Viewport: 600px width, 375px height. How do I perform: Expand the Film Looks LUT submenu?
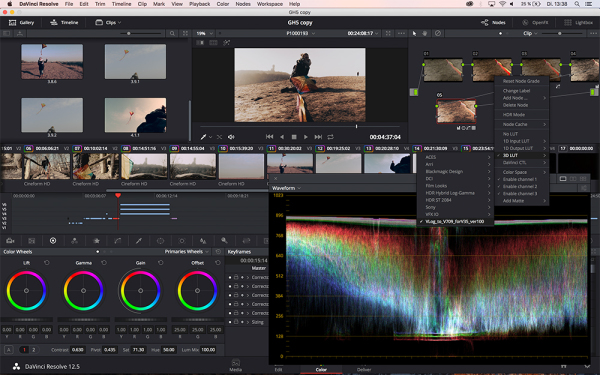click(x=455, y=186)
